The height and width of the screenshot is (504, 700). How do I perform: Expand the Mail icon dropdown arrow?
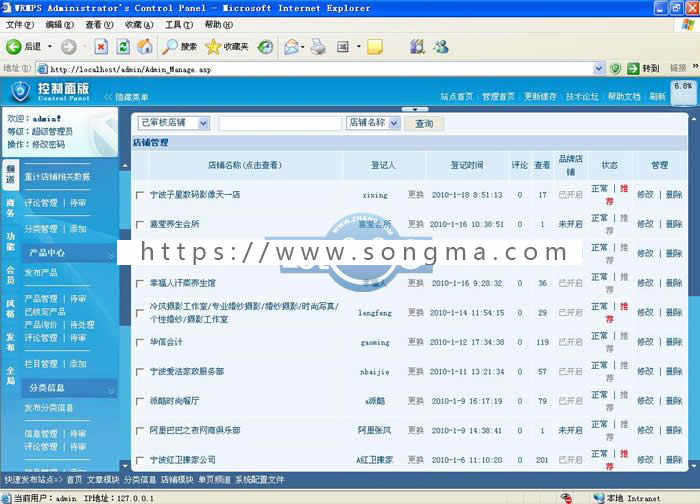[303, 46]
